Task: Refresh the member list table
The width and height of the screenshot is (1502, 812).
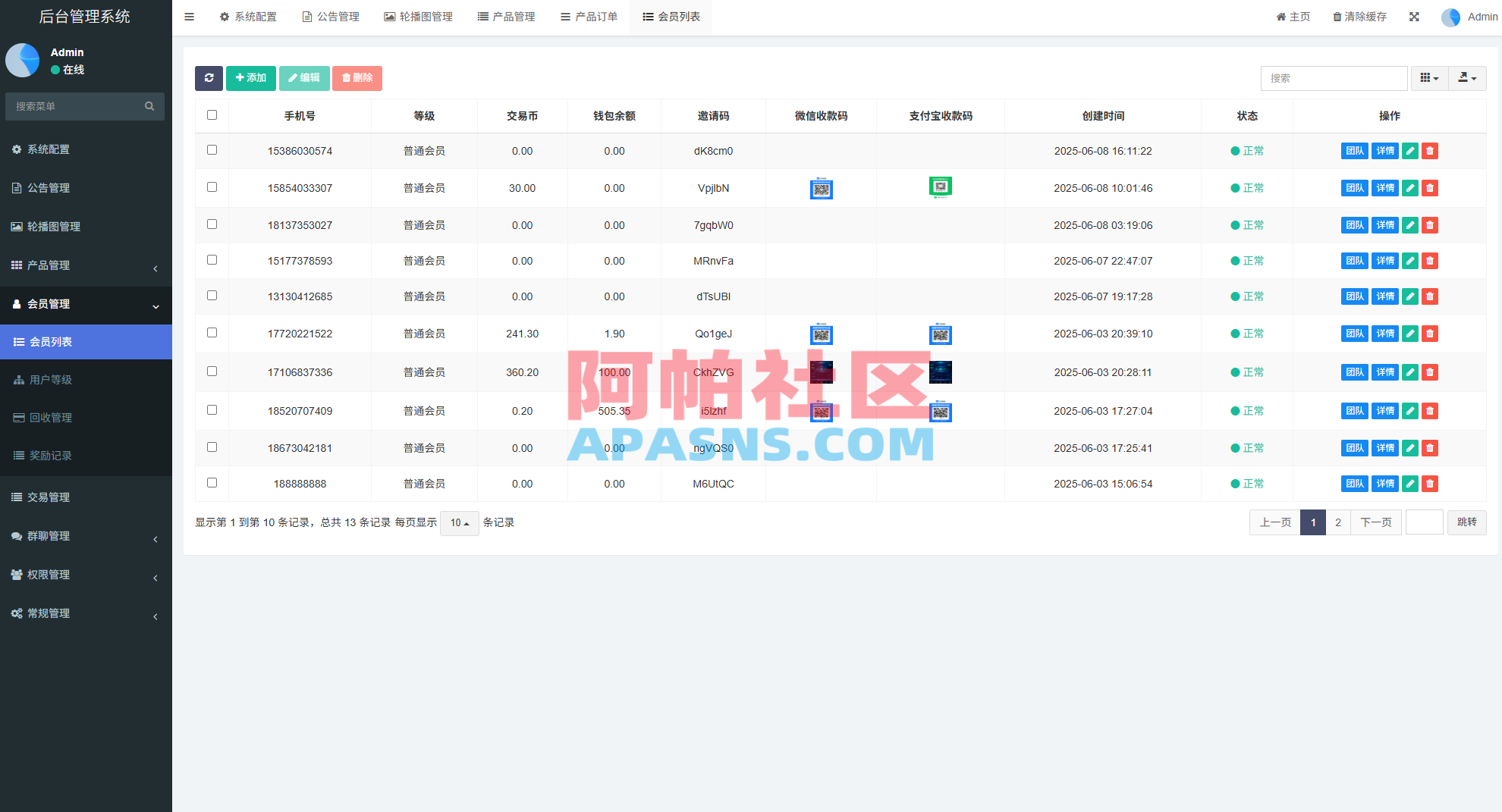Action: [x=209, y=78]
